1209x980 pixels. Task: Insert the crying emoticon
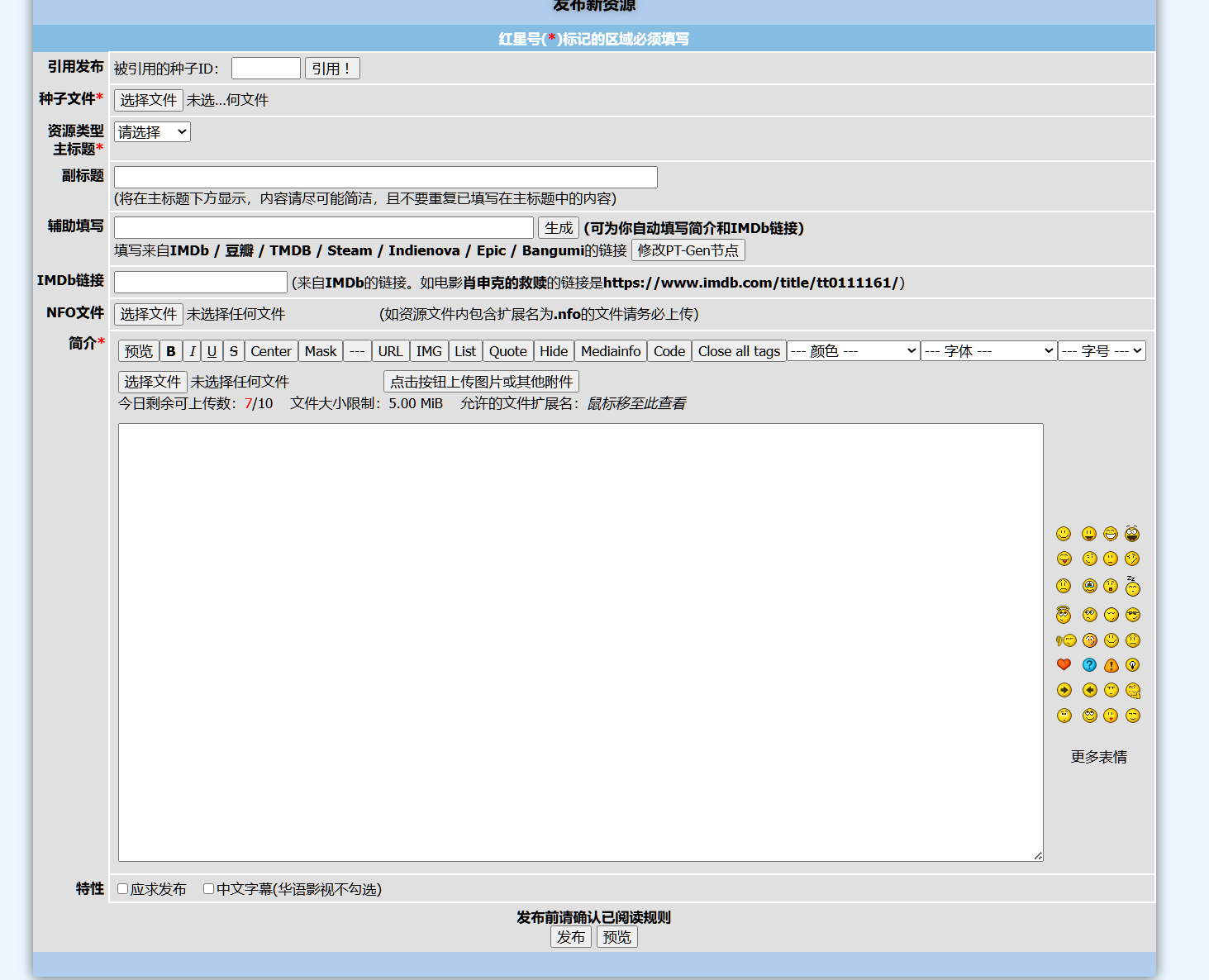tap(1090, 587)
